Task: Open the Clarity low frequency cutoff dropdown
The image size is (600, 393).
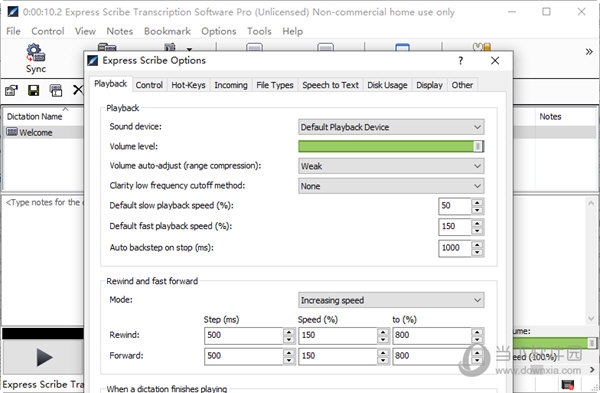Action: pyautogui.click(x=391, y=186)
